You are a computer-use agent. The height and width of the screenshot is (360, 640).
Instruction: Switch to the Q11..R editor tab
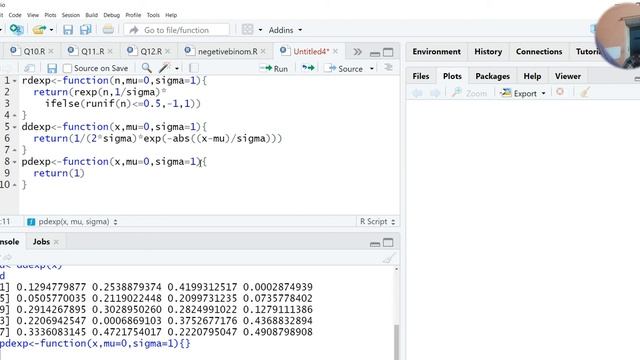pyautogui.click(x=92, y=51)
